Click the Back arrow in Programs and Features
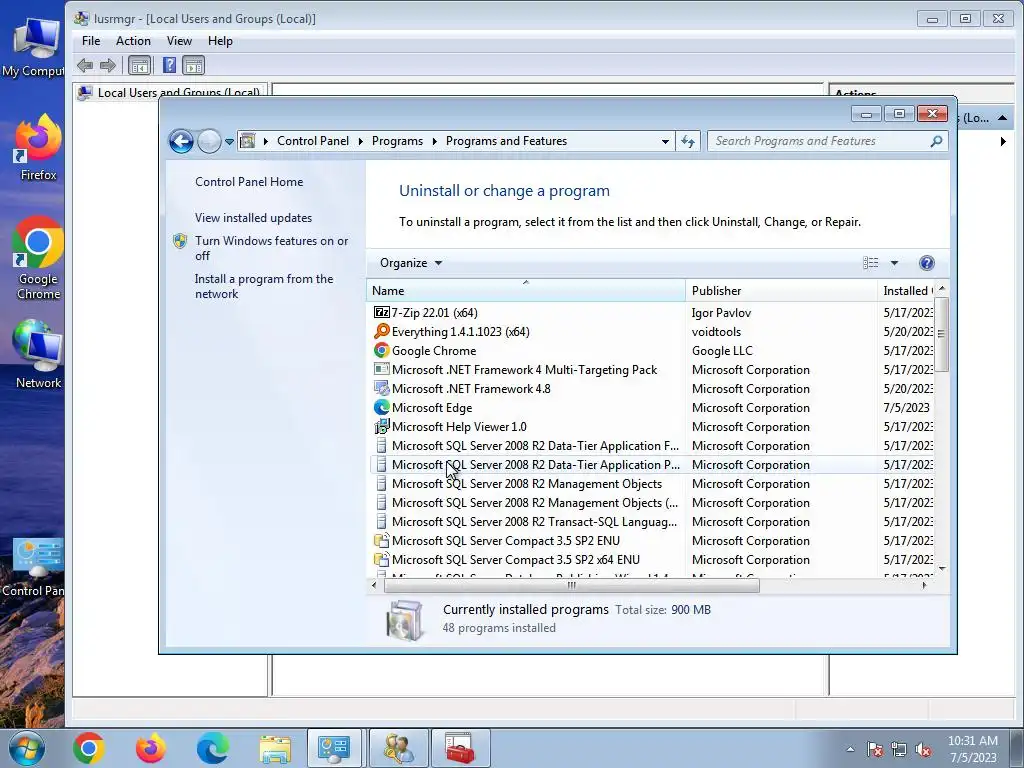The image size is (1024, 768). click(181, 141)
